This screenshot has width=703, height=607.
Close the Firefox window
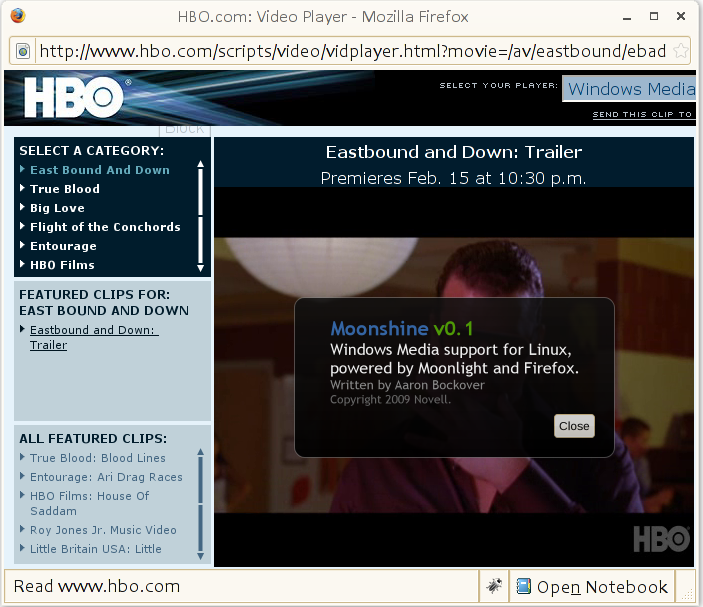pyautogui.click(x=681, y=16)
